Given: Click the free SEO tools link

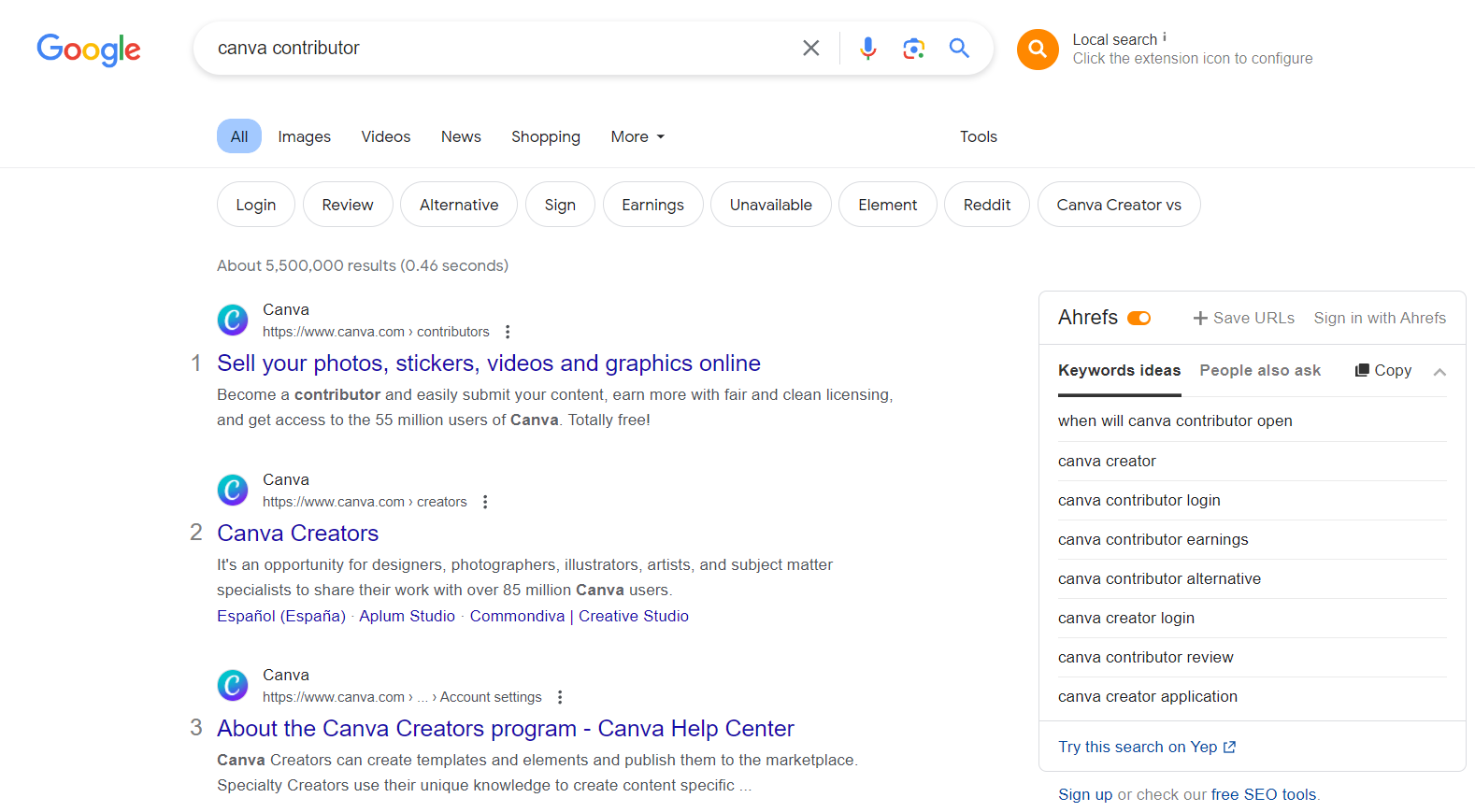Looking at the screenshot, I should click(x=1264, y=794).
